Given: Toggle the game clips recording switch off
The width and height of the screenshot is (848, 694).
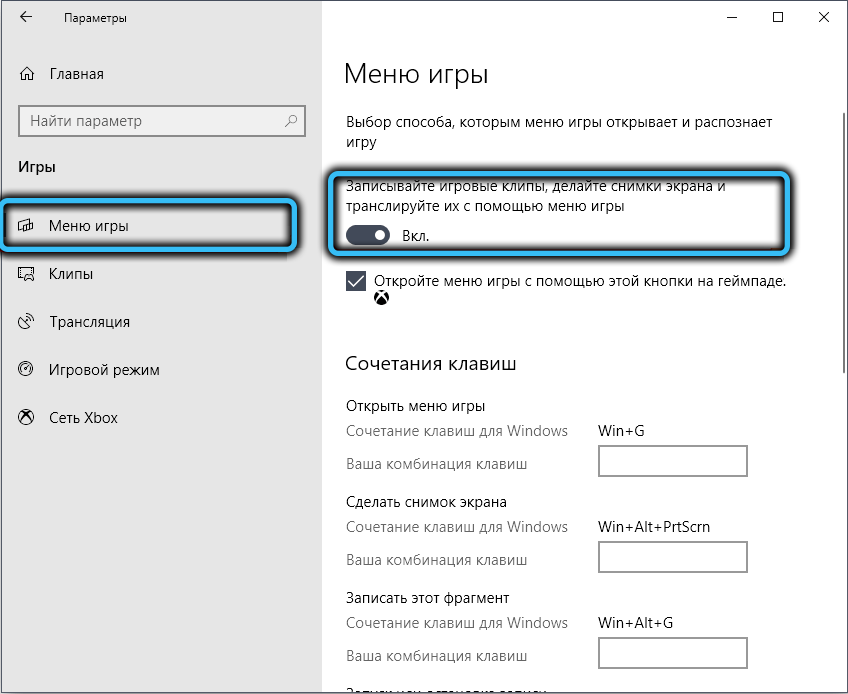Looking at the screenshot, I should click(367, 235).
